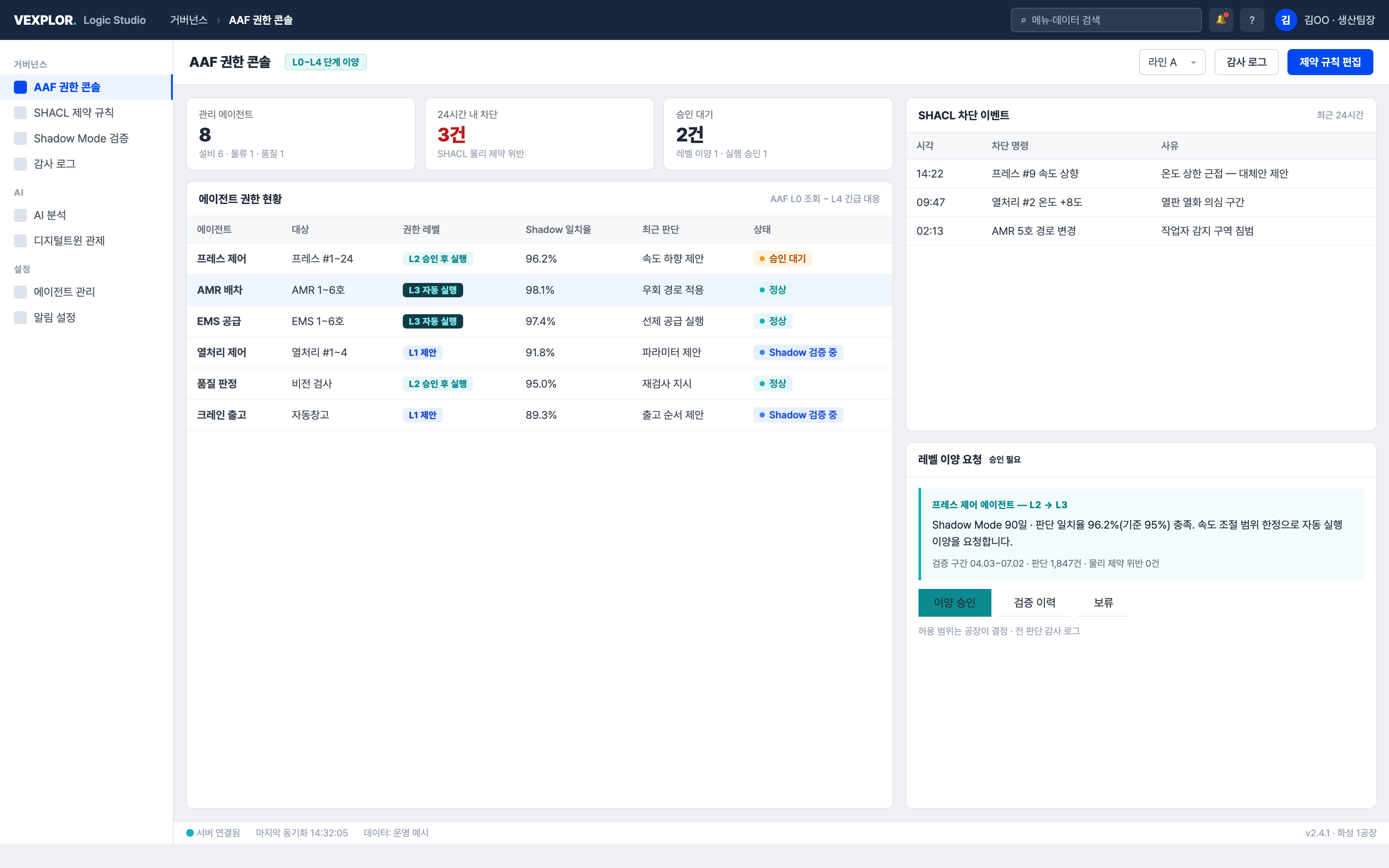Screen dimensions: 1389x868
Task: Select the Shadow Mode 검증 sidebar icon
Action: (x=21, y=138)
